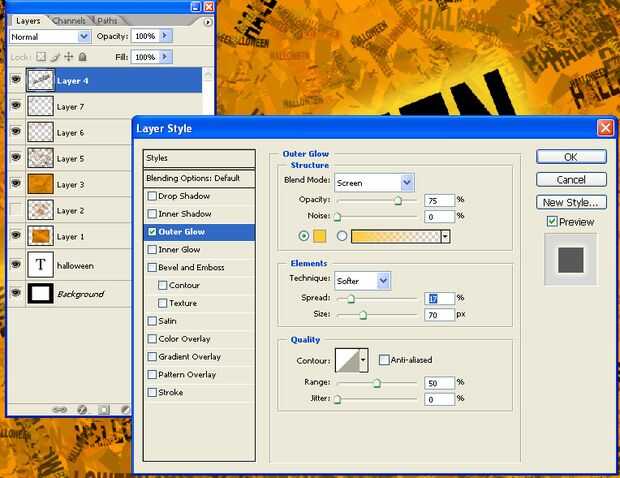Click the add layer mask icon at panel bottom
Screen dimensions: 620x478
pos(104,410)
